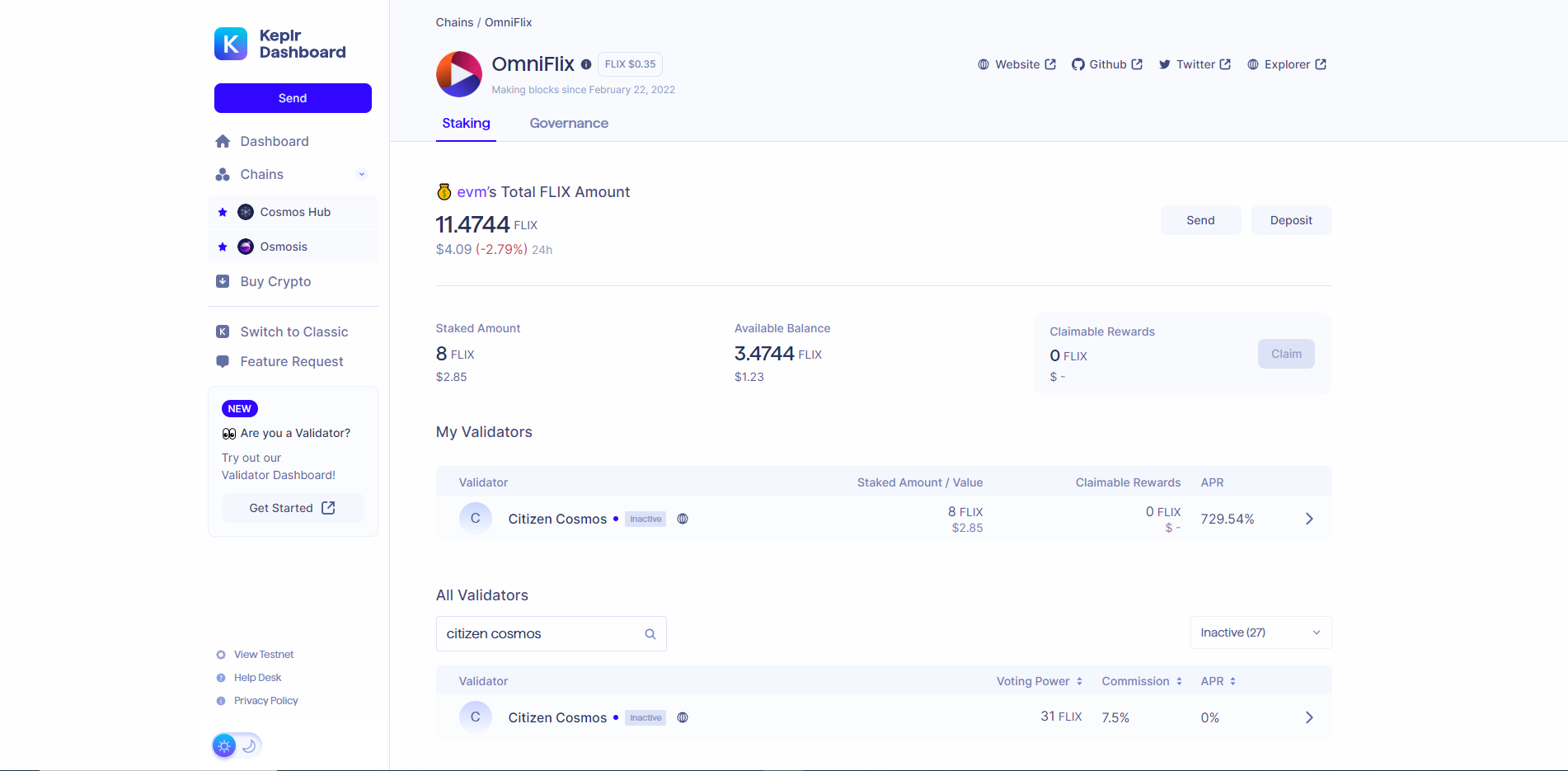
Task: Click the Dashboard home icon in sidebar
Action: tap(223, 141)
